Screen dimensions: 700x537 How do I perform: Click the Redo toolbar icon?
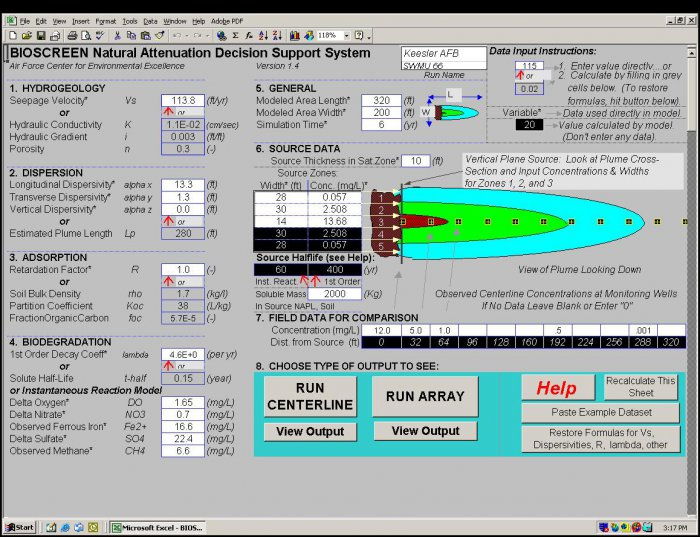(197, 36)
